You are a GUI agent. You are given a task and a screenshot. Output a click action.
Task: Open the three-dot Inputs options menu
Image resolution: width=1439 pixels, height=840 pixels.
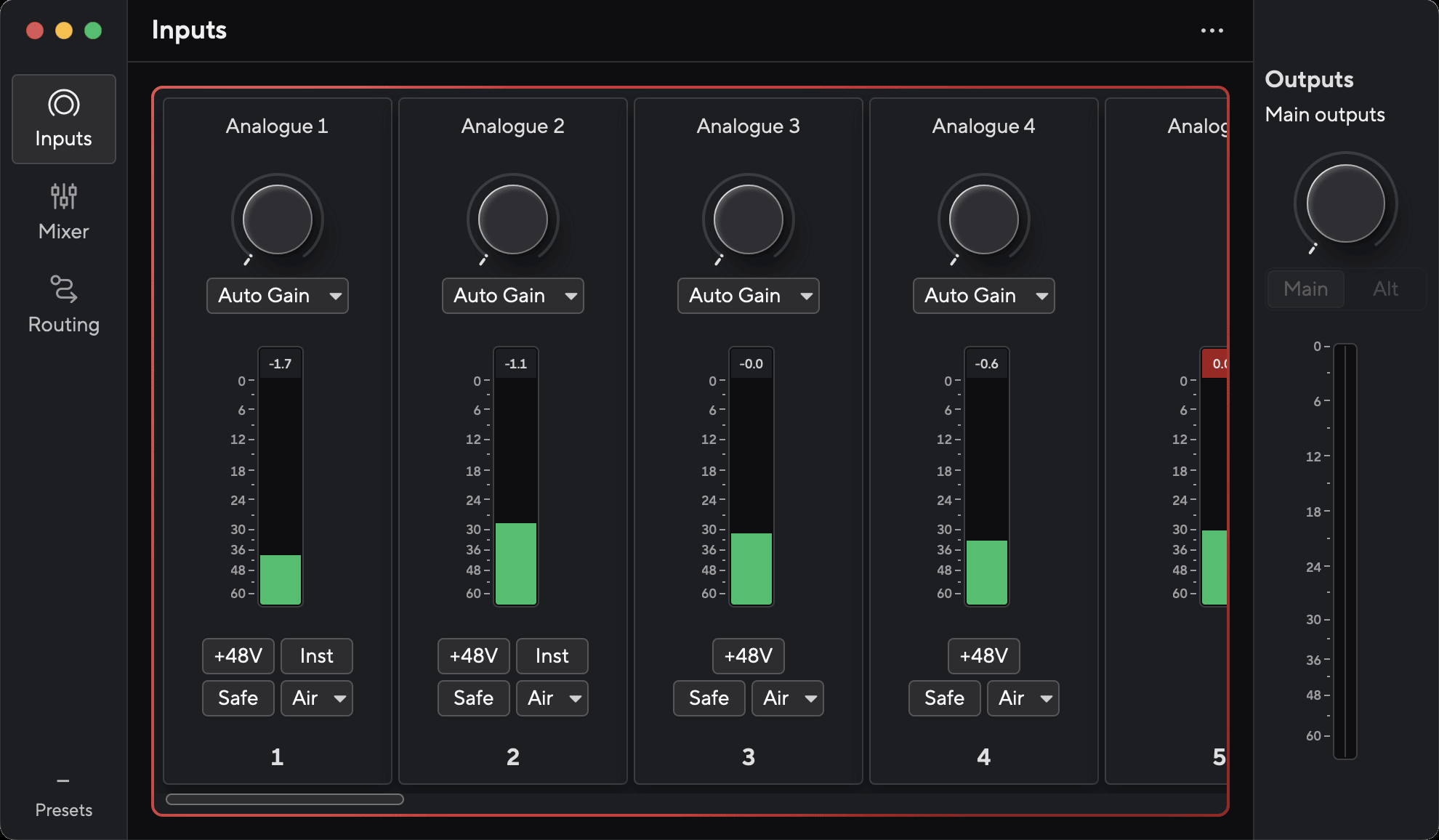coord(1212,31)
